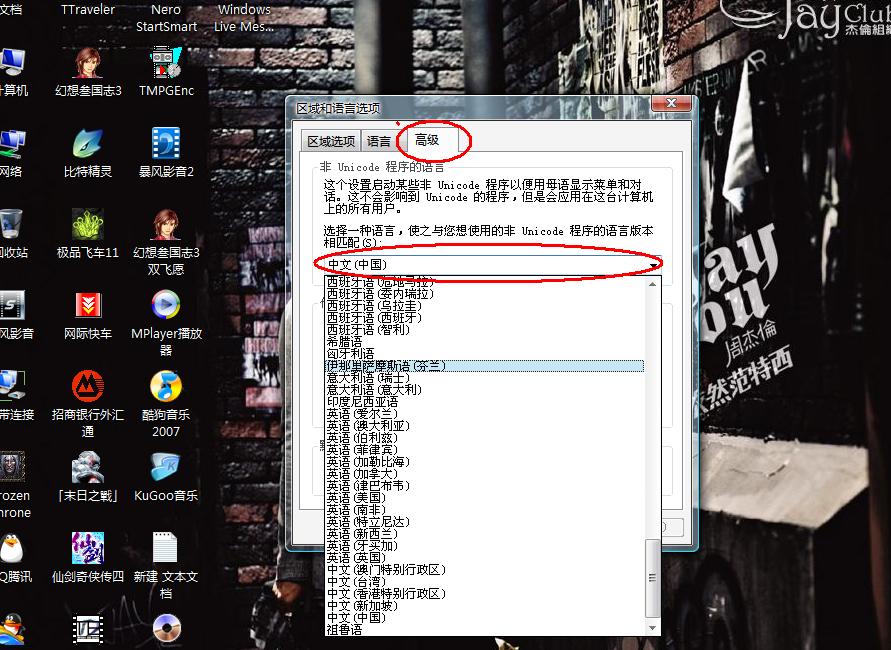Open the TMPGEnc desktop icon

[x=166, y=64]
